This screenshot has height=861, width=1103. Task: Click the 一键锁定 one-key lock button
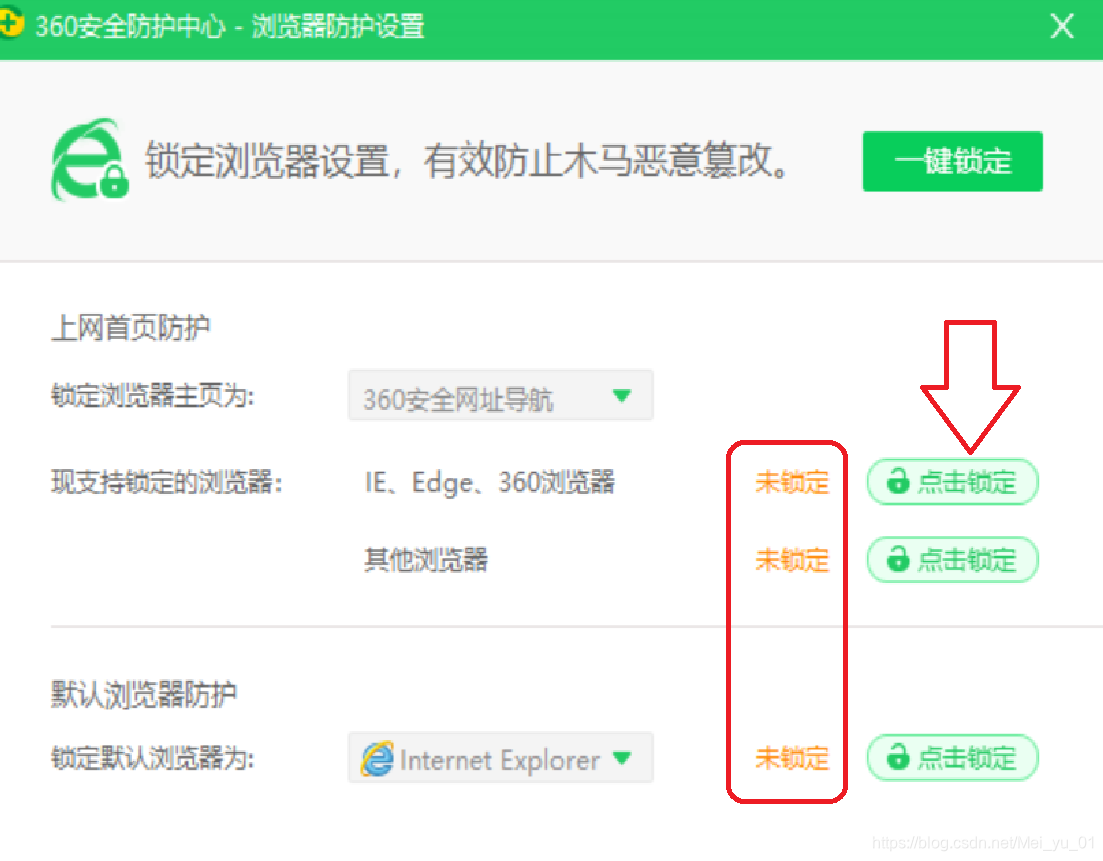point(952,161)
